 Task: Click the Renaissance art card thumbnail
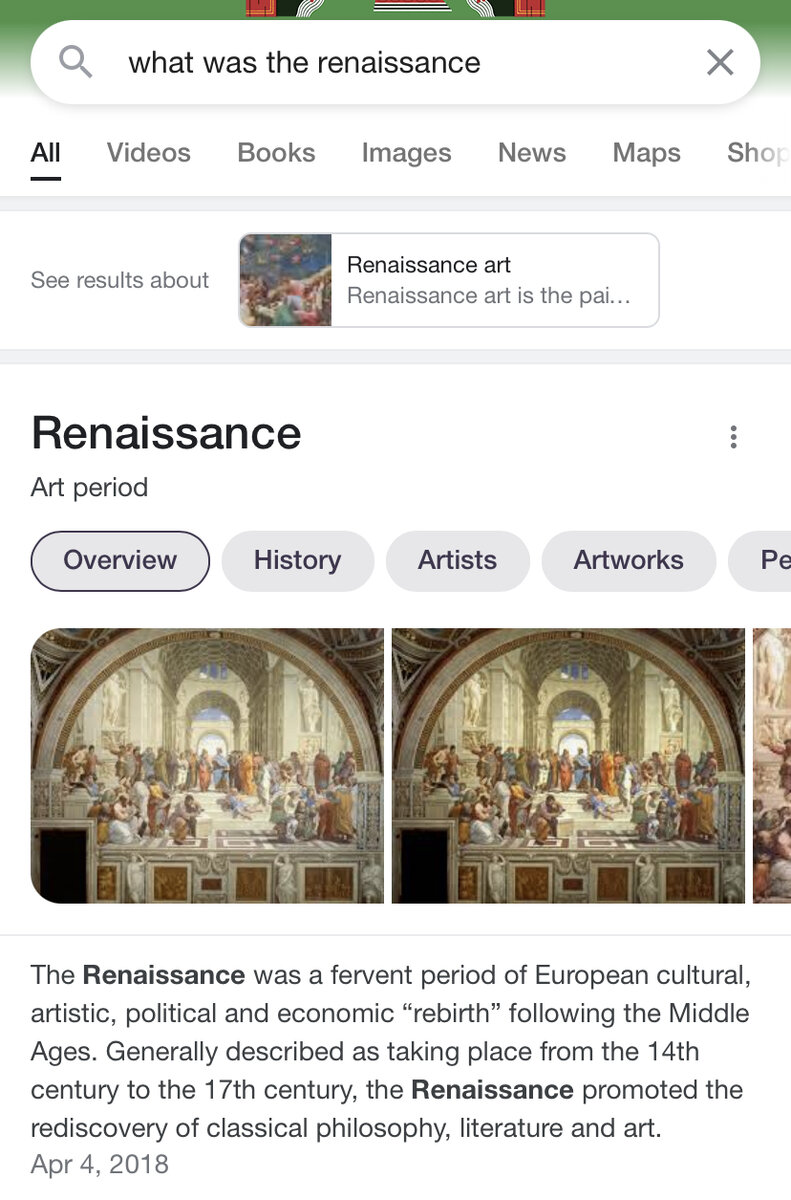point(286,280)
